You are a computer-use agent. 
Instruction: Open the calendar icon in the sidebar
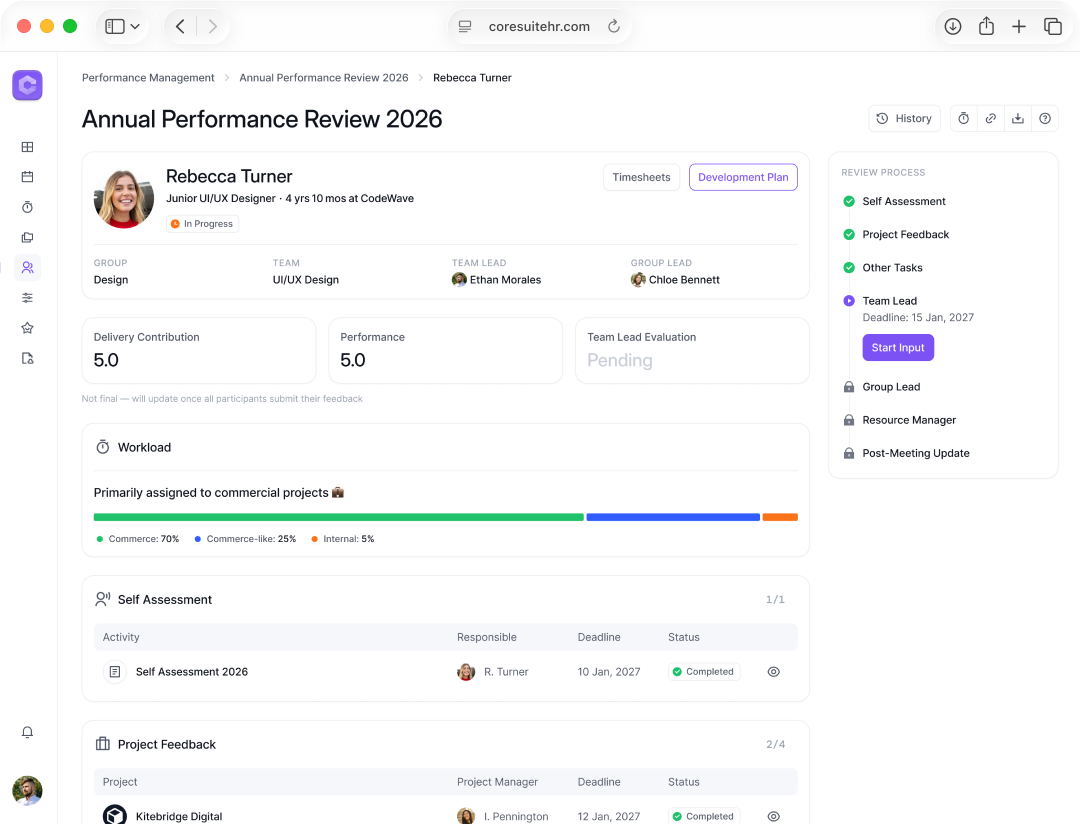[x=27, y=177]
